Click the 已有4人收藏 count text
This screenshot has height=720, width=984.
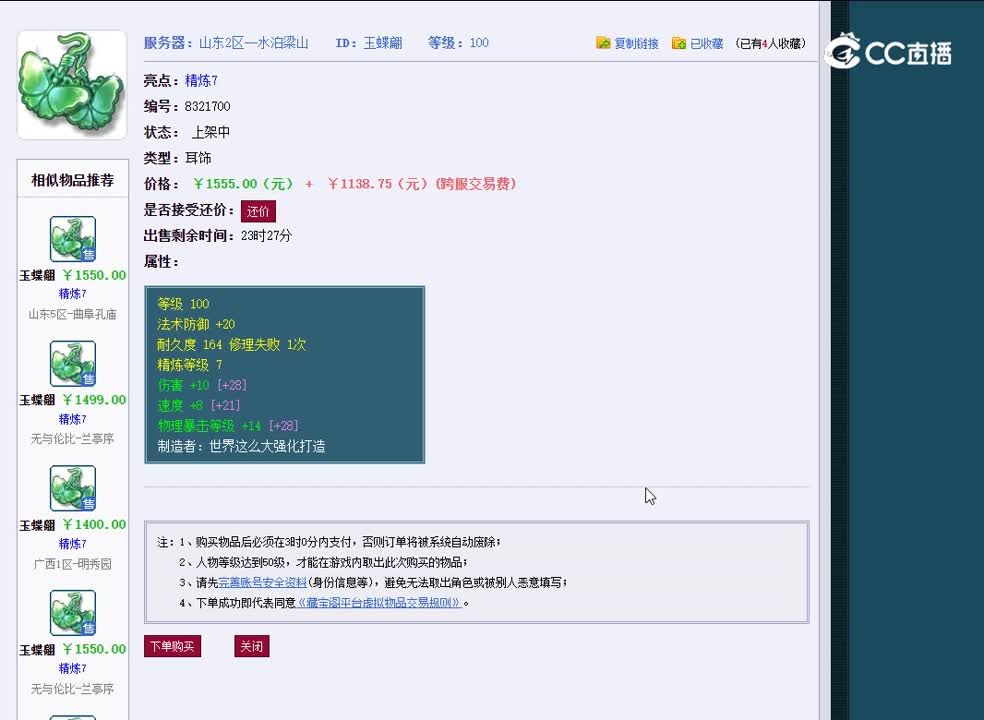point(770,43)
